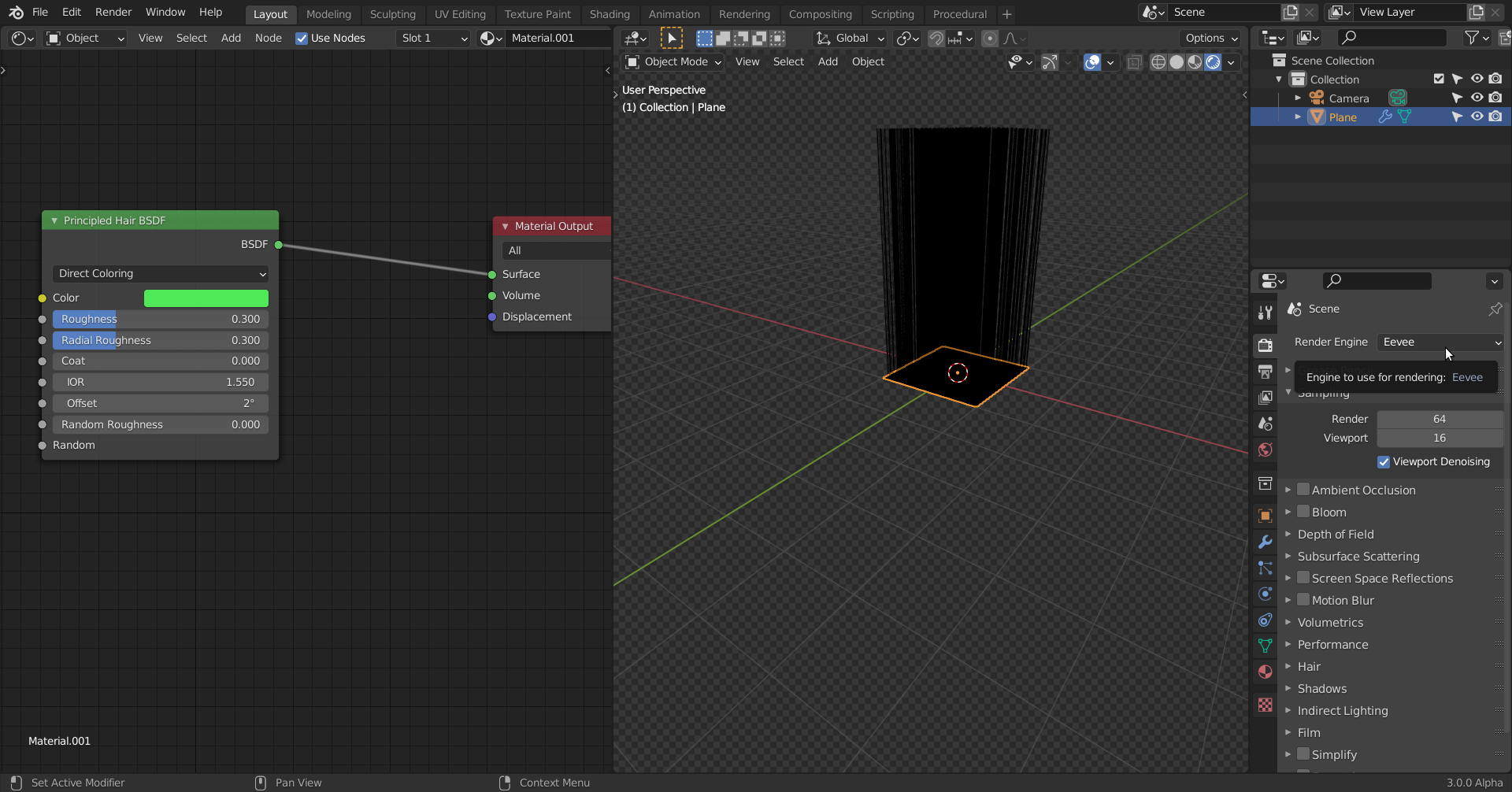This screenshot has height=792, width=1512.
Task: Enable proportional editing icon
Action: pyautogui.click(x=990, y=38)
